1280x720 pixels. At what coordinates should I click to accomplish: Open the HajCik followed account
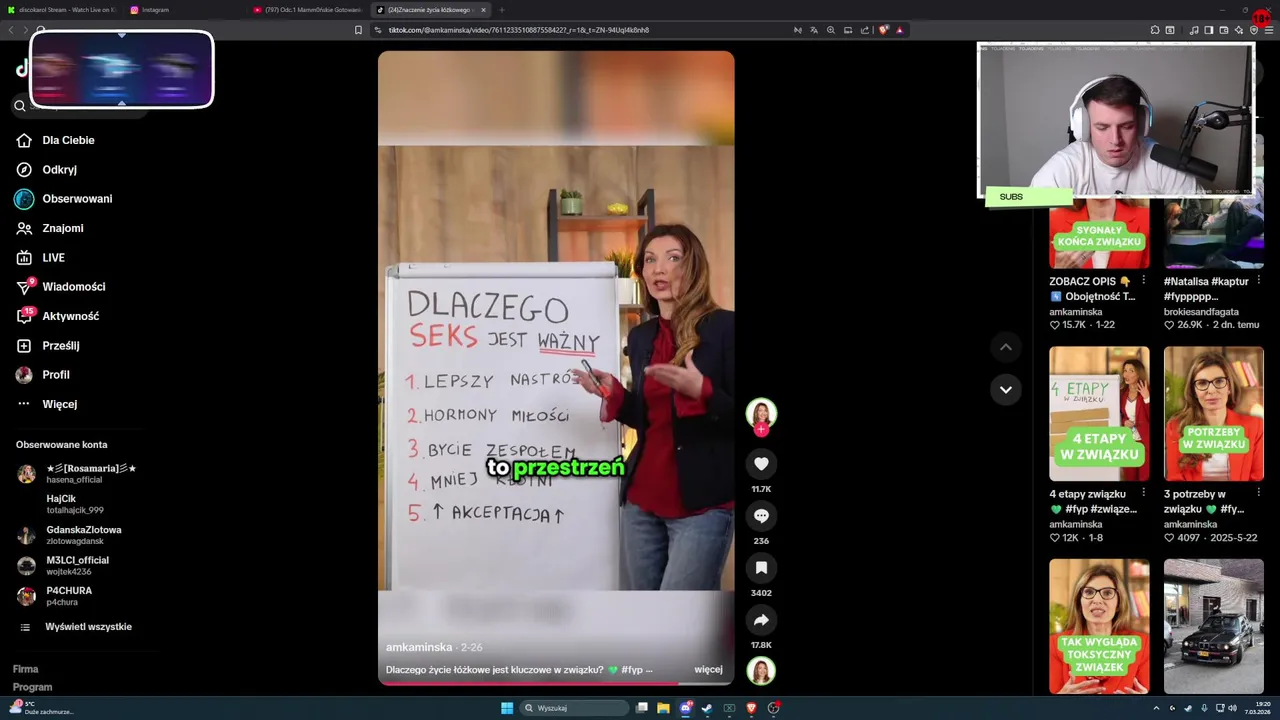(x=74, y=504)
